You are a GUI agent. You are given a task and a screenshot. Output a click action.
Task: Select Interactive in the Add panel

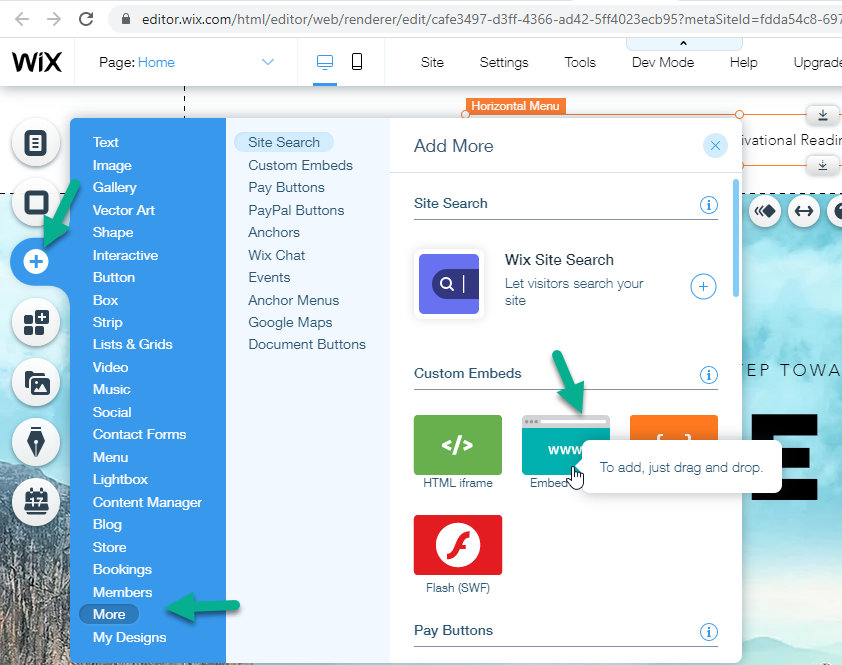(x=125, y=255)
